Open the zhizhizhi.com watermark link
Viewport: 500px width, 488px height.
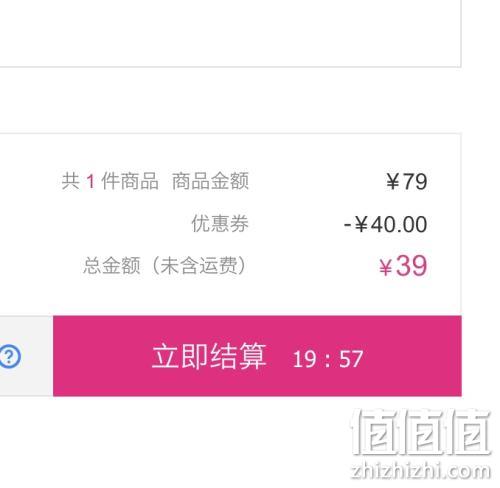pos(421,471)
